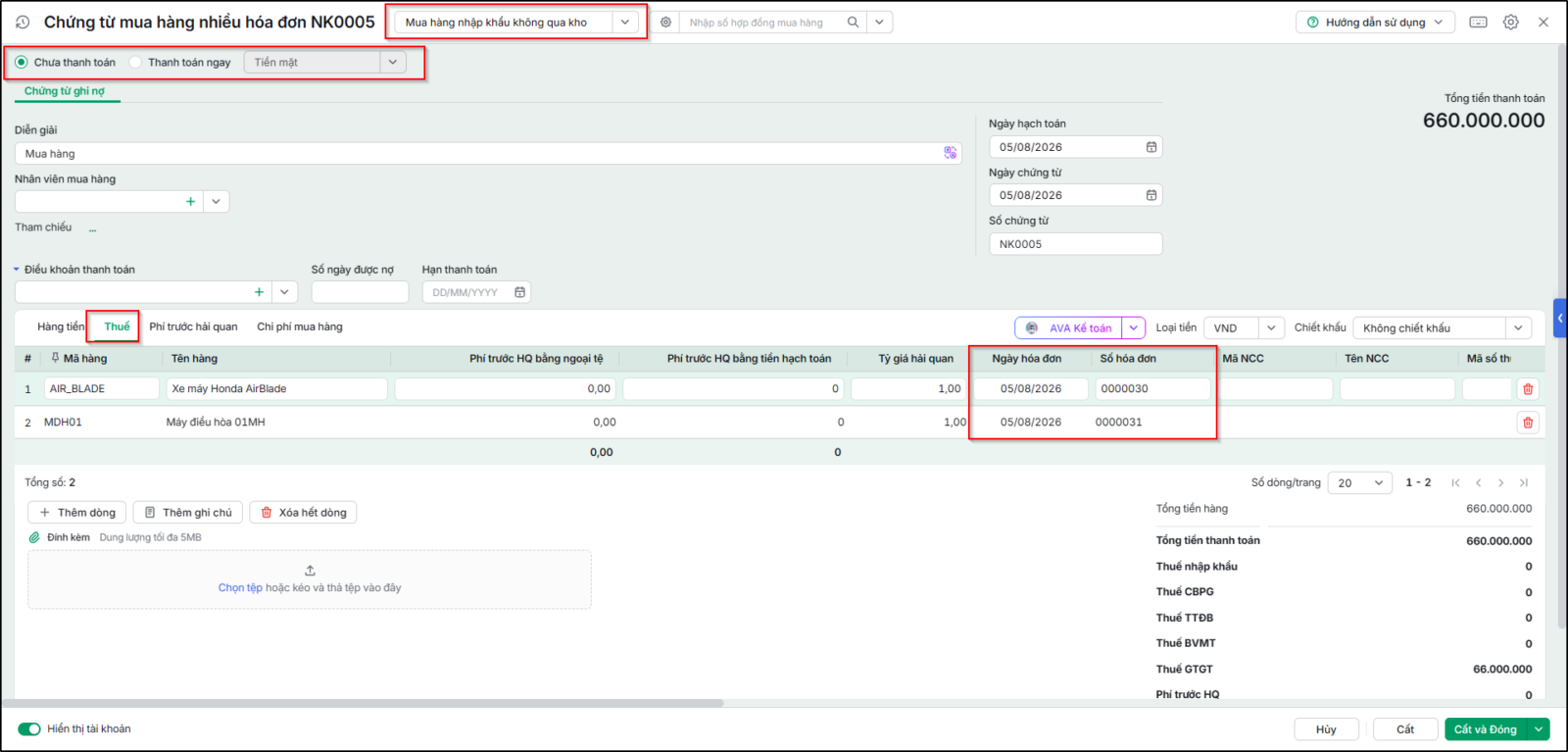Click the invoice number cell 0000030
Viewport: 1568px width, 752px height.
(x=1152, y=389)
